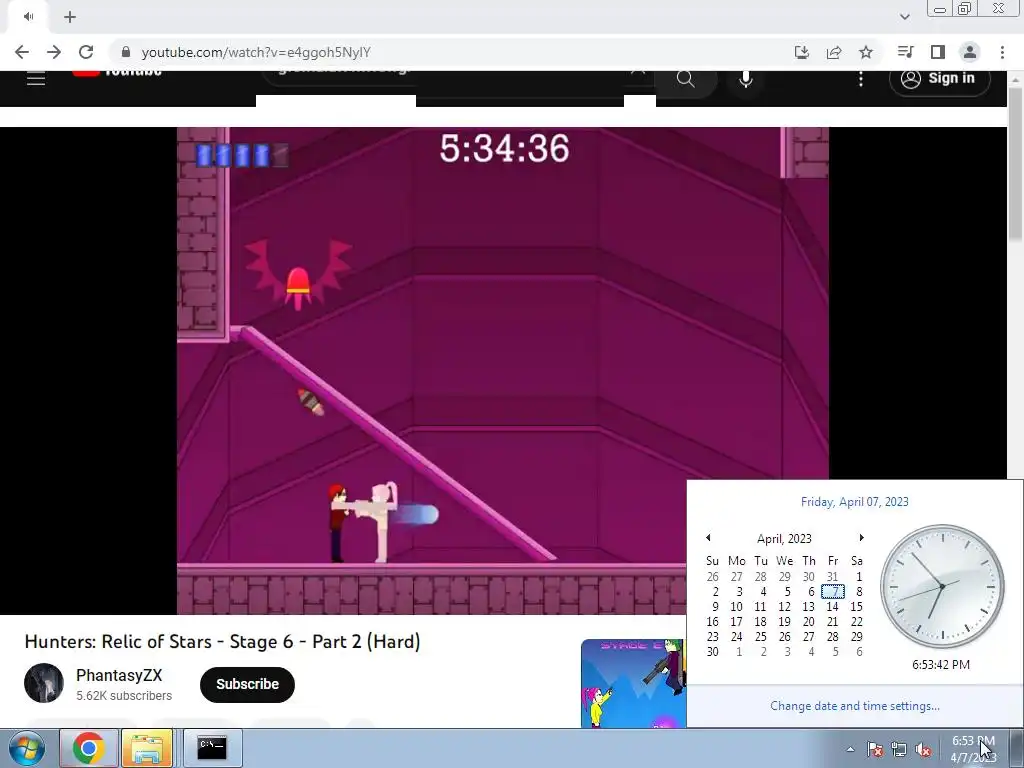Open YouTube hamburger guide menu
The image size is (1024, 768).
[36, 79]
